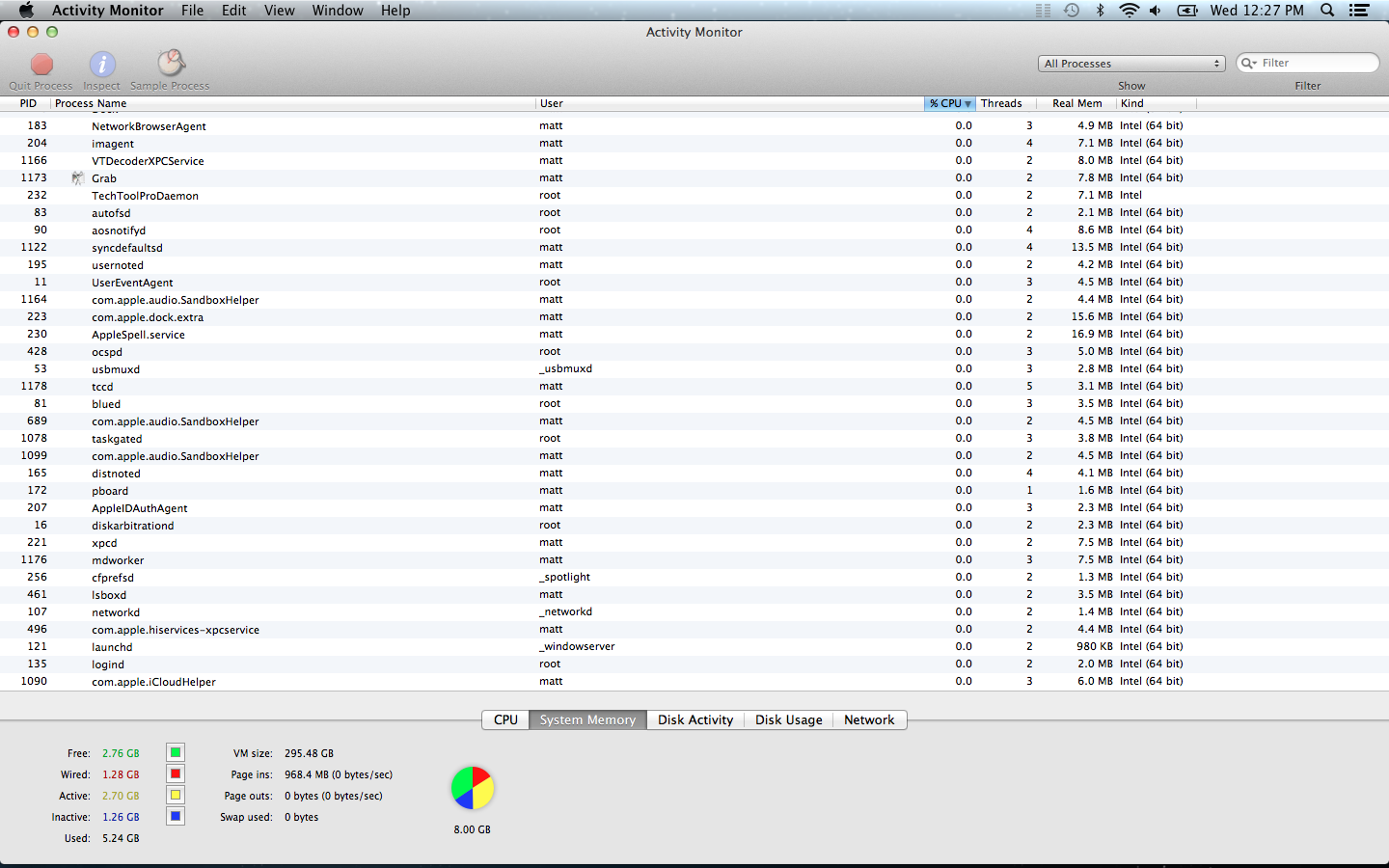The image size is (1389, 868).
Task: Click the Wi-Fi status icon
Action: pos(1129,10)
